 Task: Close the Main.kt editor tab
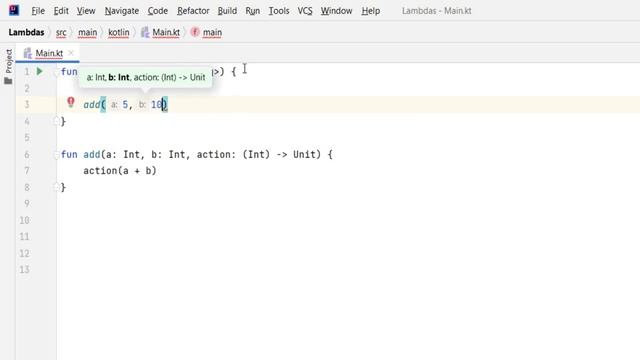pyautogui.click(x=71, y=53)
